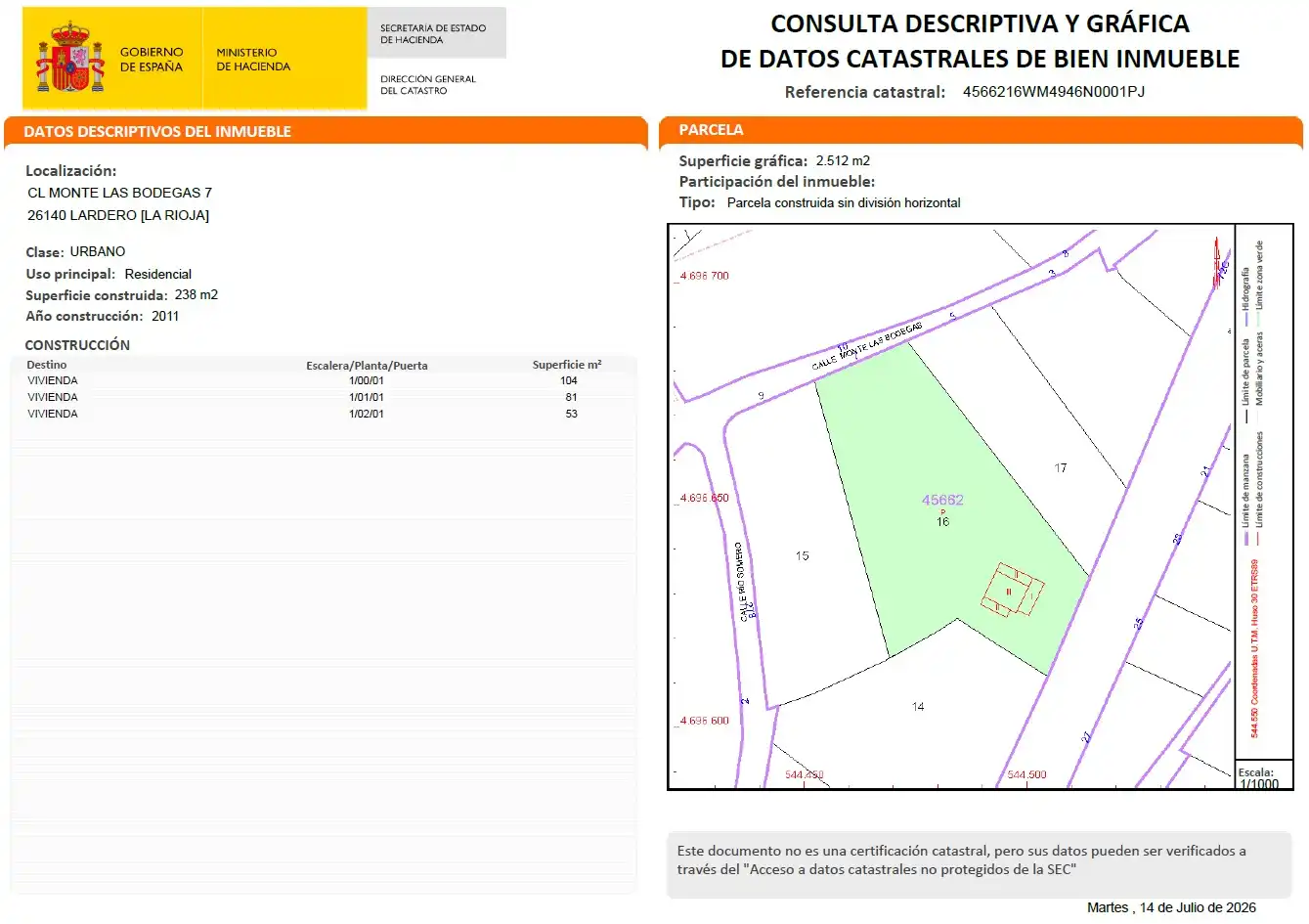Click the 'GOBIERNO DE ESPAÑA' text
The width and height of the screenshot is (1309, 924).
pos(152,60)
